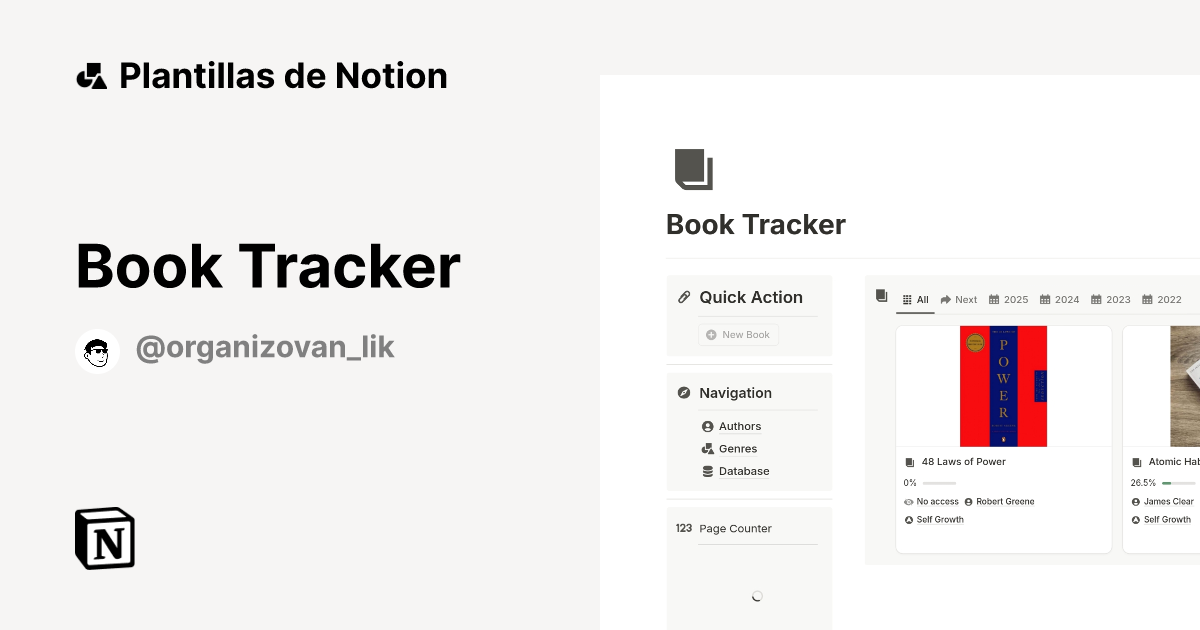Open the Authors navigation link
This screenshot has height=630, width=1200.
[x=739, y=426]
